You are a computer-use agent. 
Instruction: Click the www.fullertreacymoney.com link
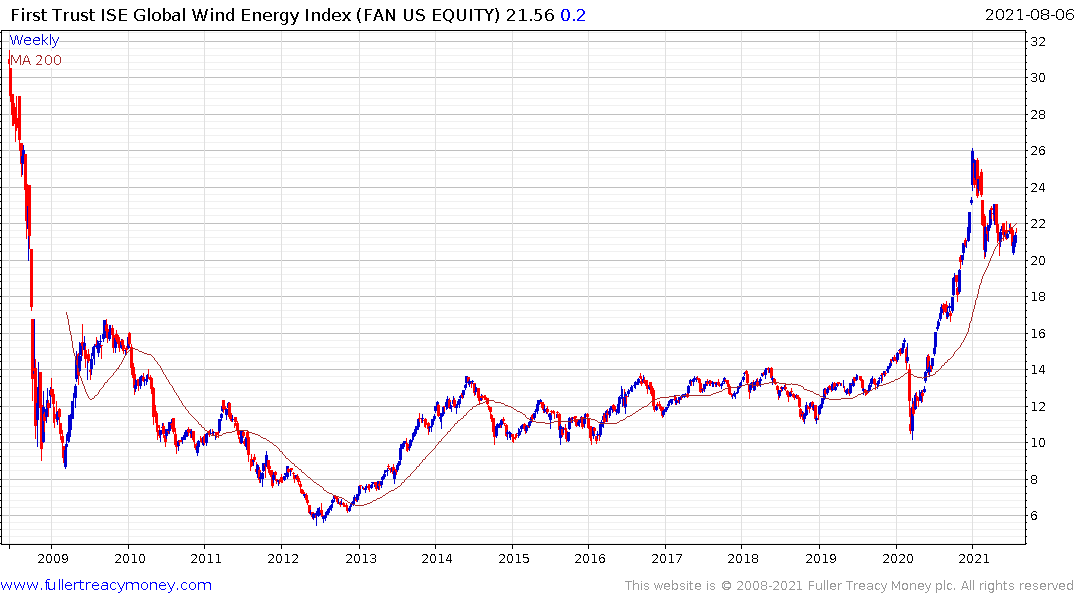coord(106,585)
